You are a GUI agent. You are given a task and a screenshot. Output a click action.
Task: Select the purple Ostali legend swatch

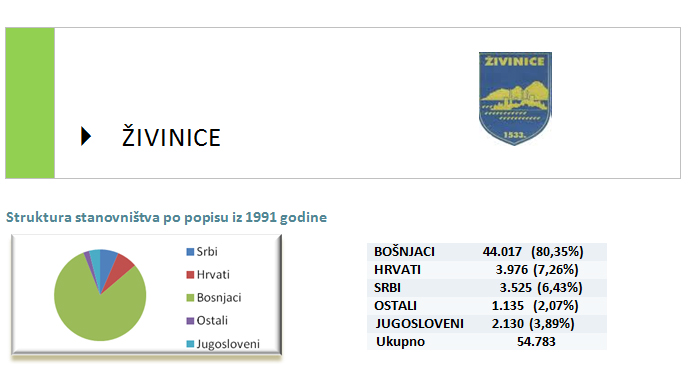pyautogui.click(x=190, y=321)
